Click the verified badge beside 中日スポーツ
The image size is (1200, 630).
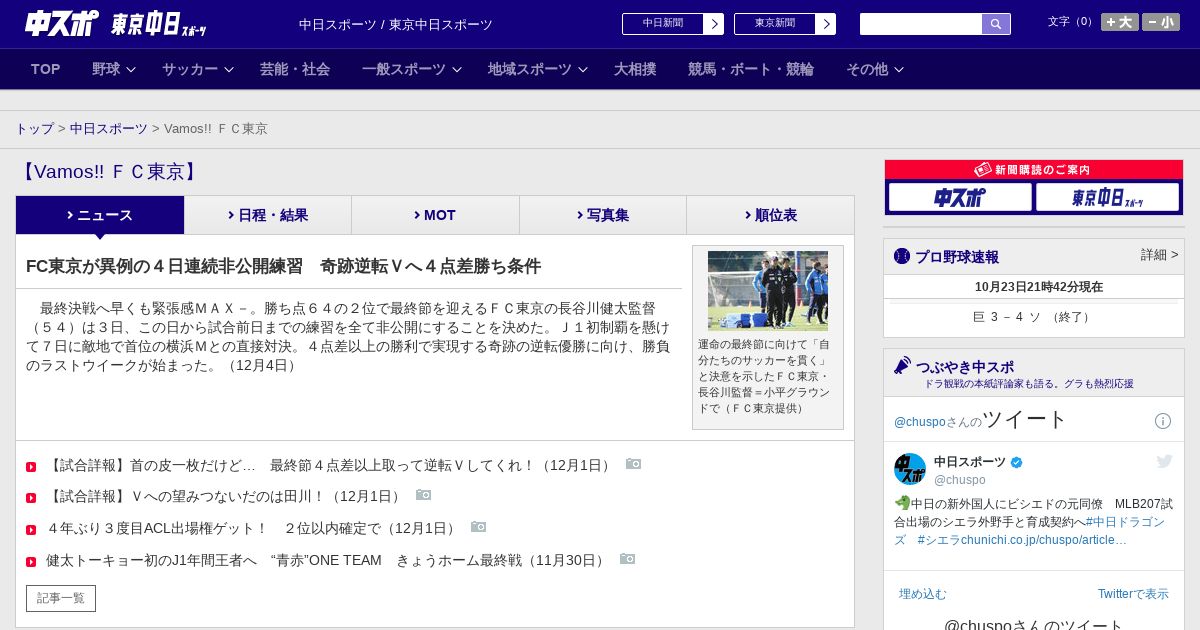(x=1017, y=462)
